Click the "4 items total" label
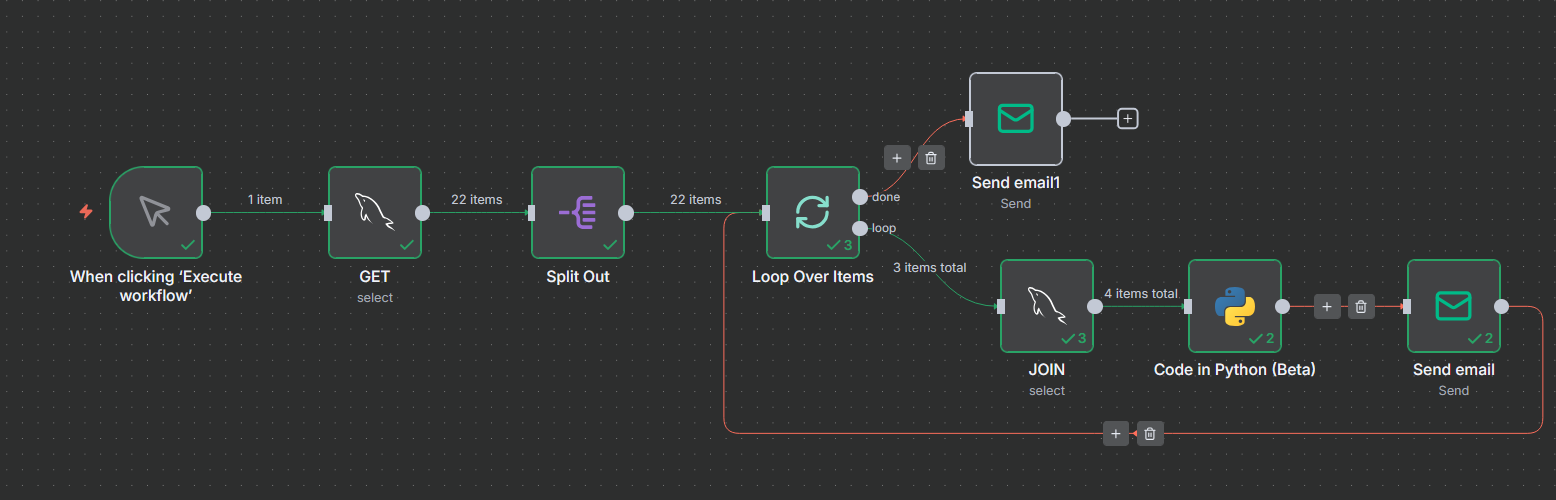Screen dimensions: 1556x500 point(1141,294)
